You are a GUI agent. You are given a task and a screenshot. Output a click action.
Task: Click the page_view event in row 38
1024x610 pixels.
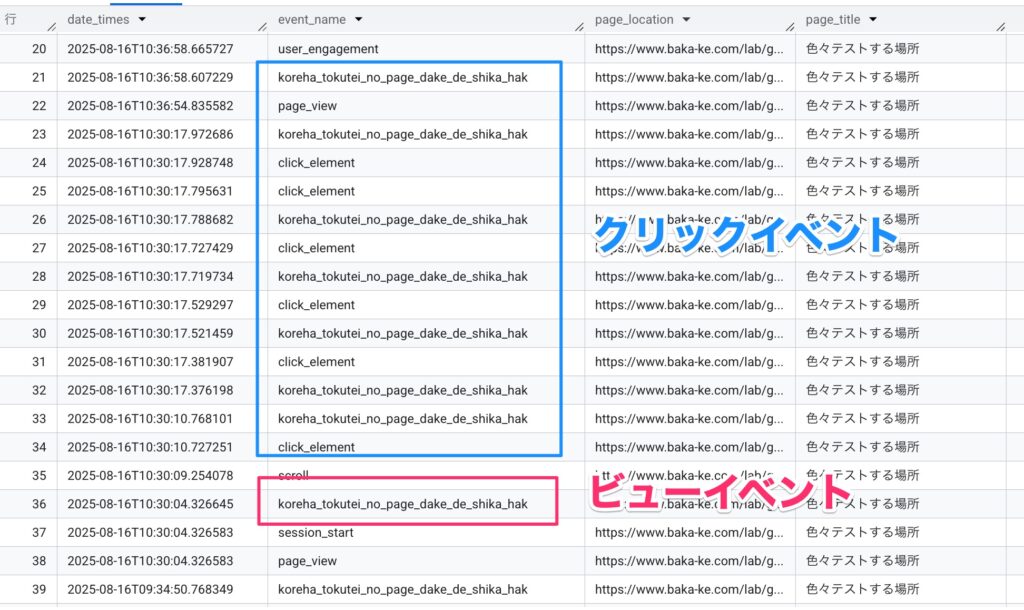tap(307, 561)
